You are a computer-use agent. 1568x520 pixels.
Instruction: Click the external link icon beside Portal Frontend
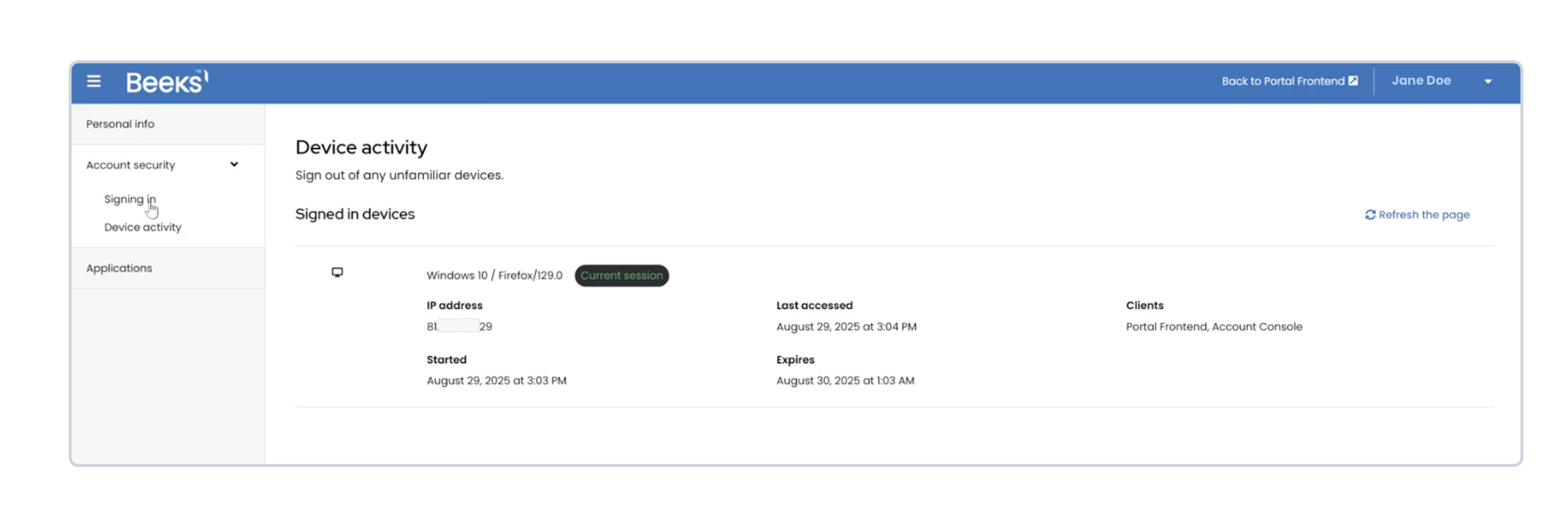pyautogui.click(x=1353, y=81)
